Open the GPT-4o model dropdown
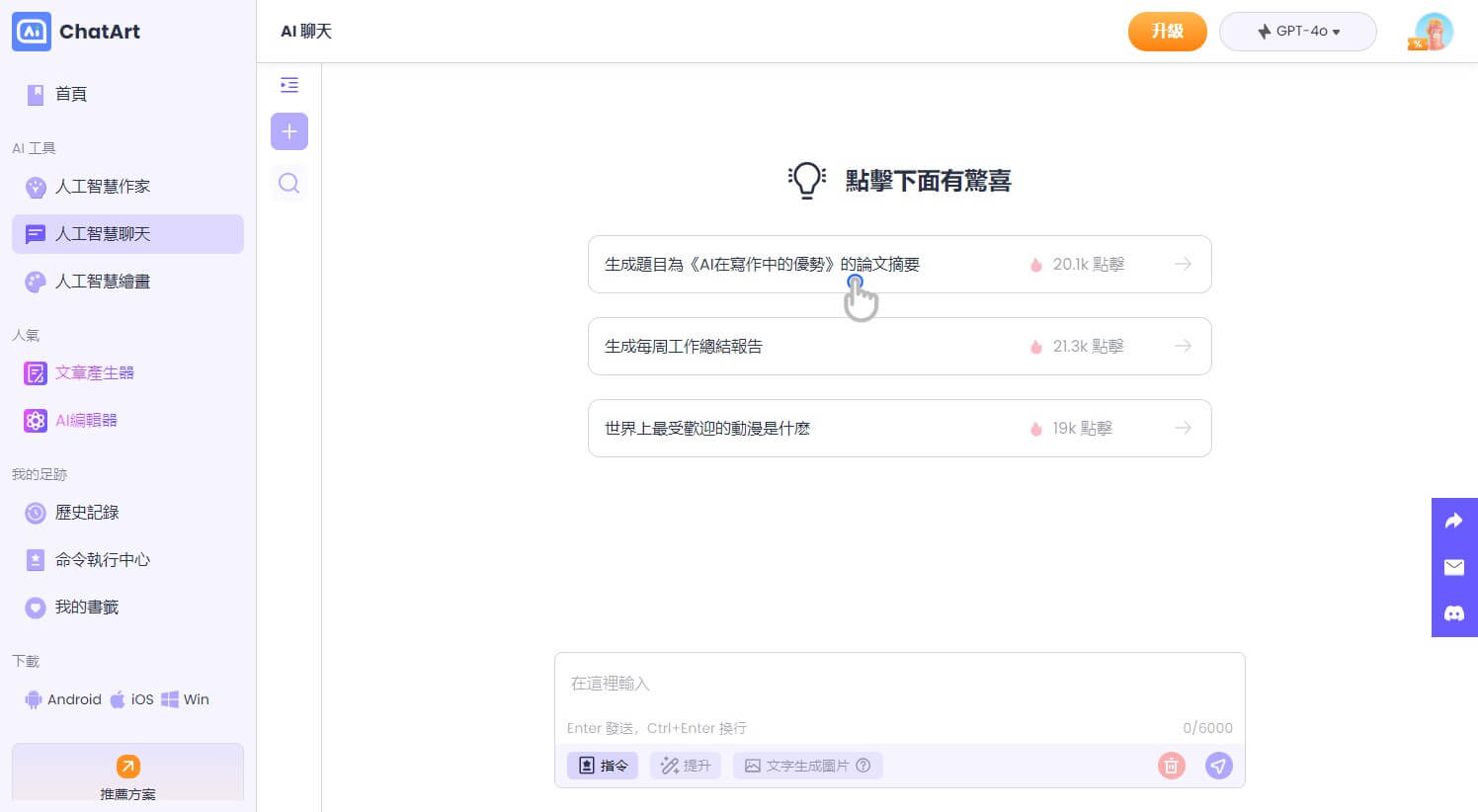This screenshot has height=812, width=1478. (x=1297, y=32)
